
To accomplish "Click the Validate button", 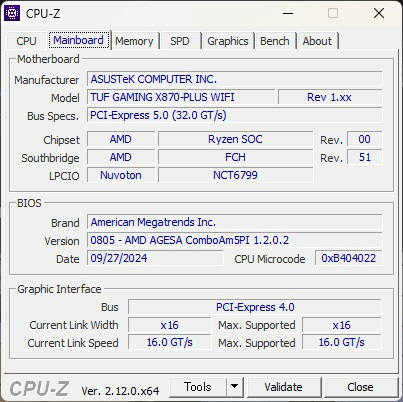I will point(283,387).
